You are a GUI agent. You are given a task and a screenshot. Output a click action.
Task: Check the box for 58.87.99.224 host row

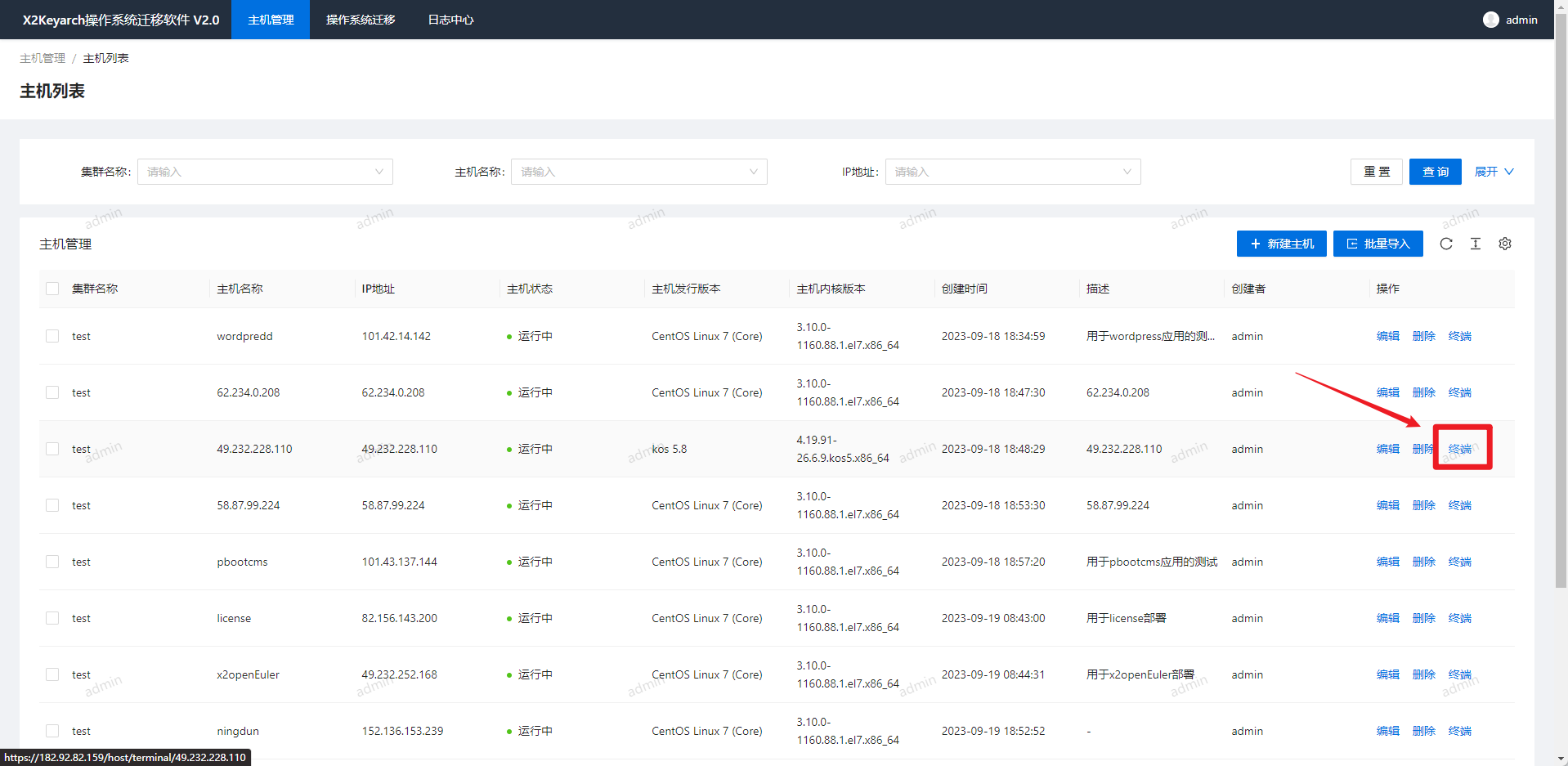pyautogui.click(x=52, y=505)
